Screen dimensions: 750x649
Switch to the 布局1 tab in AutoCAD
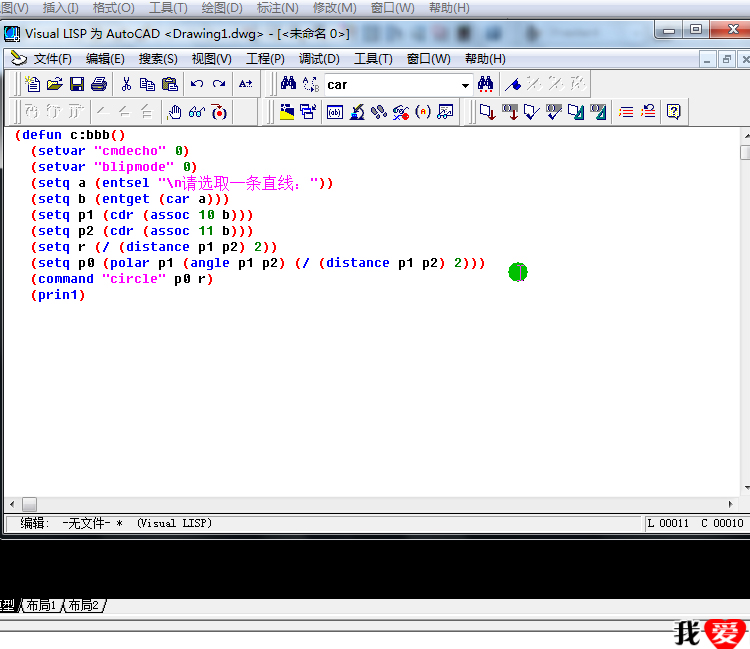[41, 605]
